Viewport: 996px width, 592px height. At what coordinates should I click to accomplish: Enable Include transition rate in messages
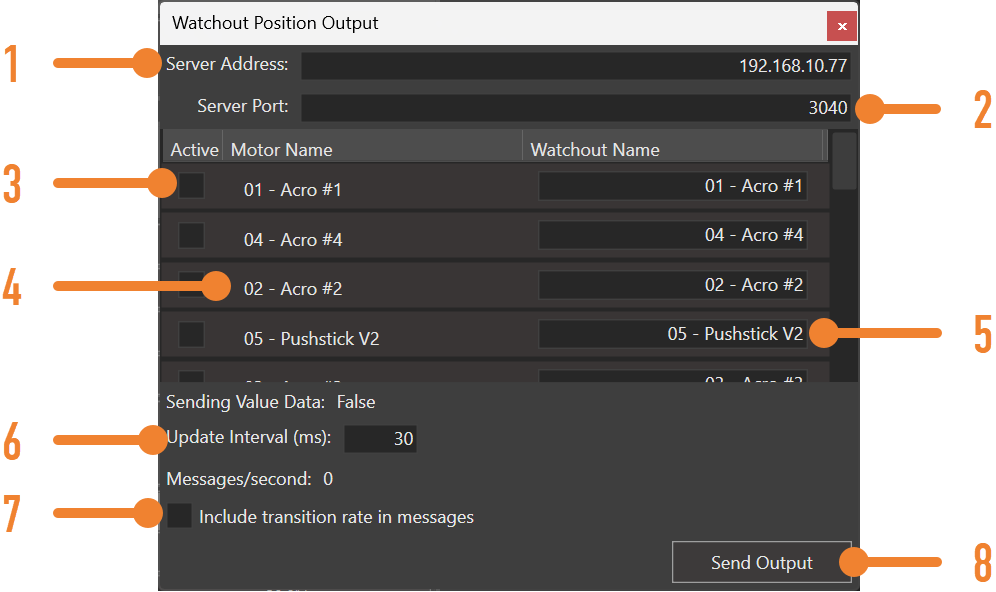point(180,516)
